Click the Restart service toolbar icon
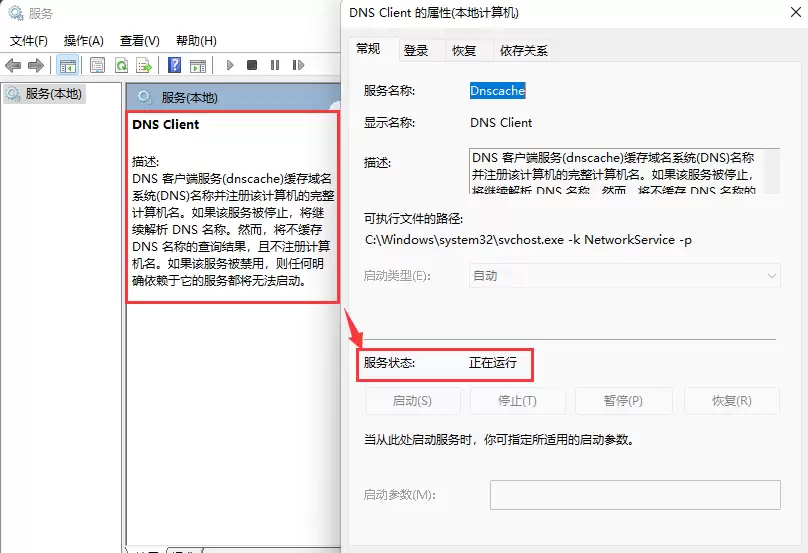This screenshot has width=808, height=553. (298, 65)
